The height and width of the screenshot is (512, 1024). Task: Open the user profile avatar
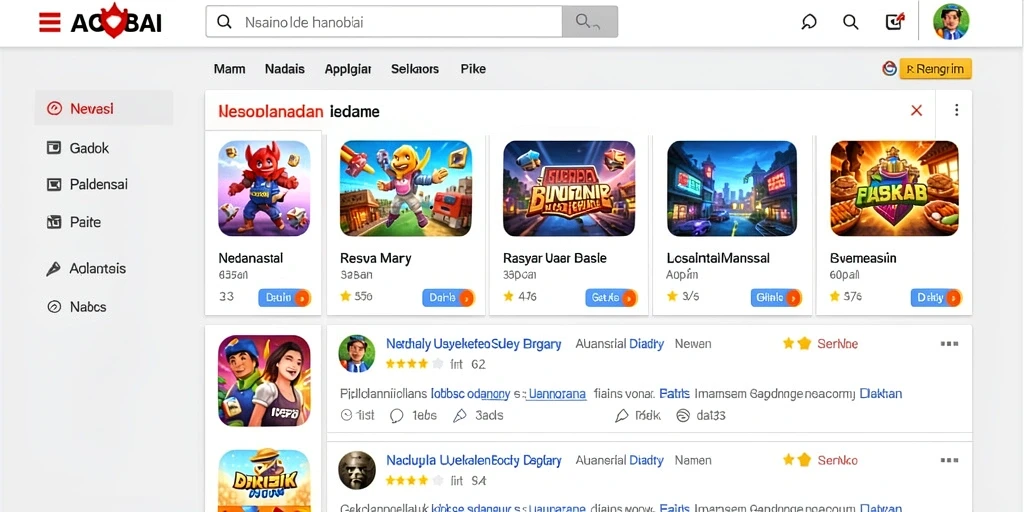pos(951,22)
